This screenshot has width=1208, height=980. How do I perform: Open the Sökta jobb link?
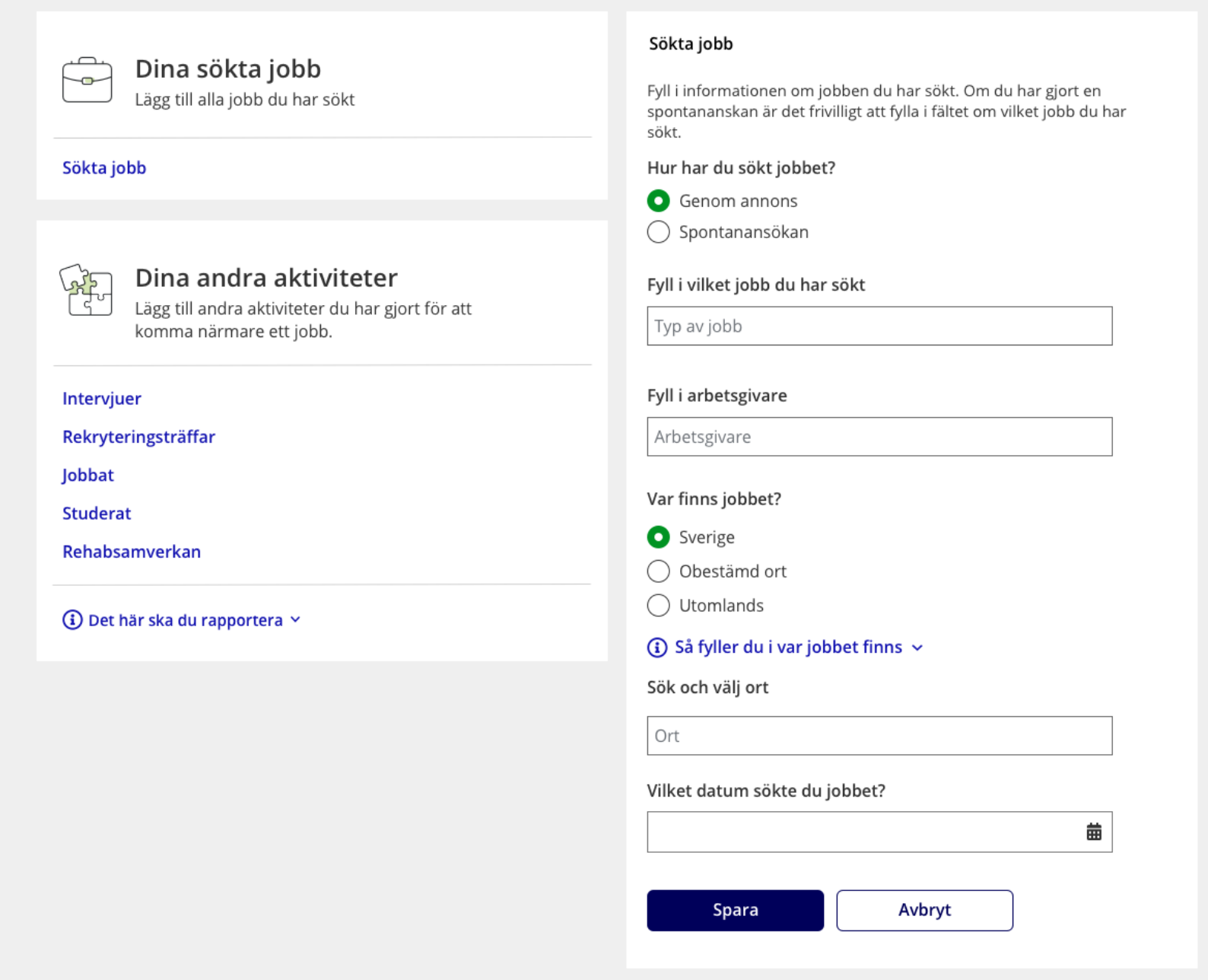tap(104, 168)
